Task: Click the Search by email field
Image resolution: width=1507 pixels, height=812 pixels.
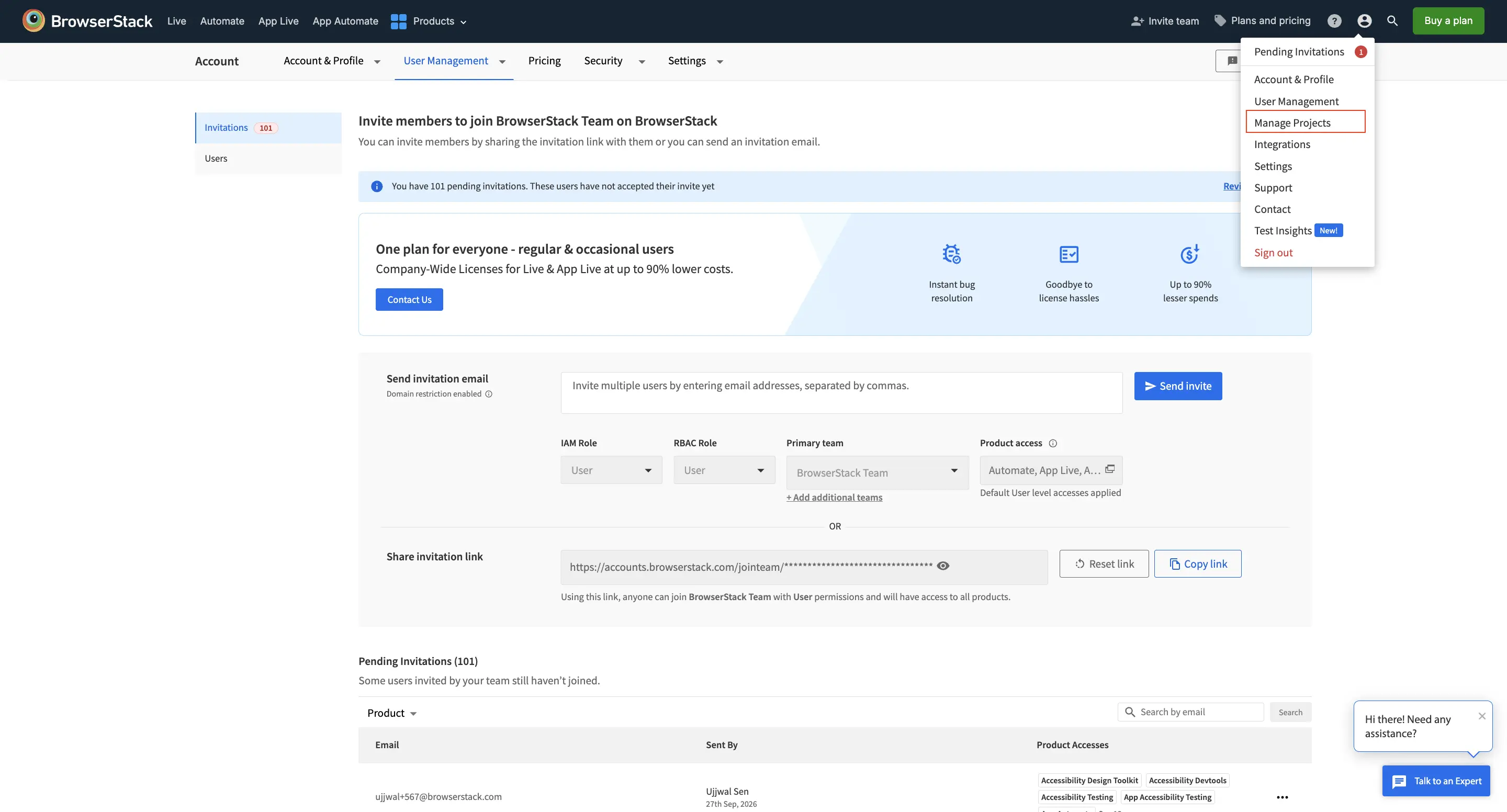Action: [x=1190, y=712]
